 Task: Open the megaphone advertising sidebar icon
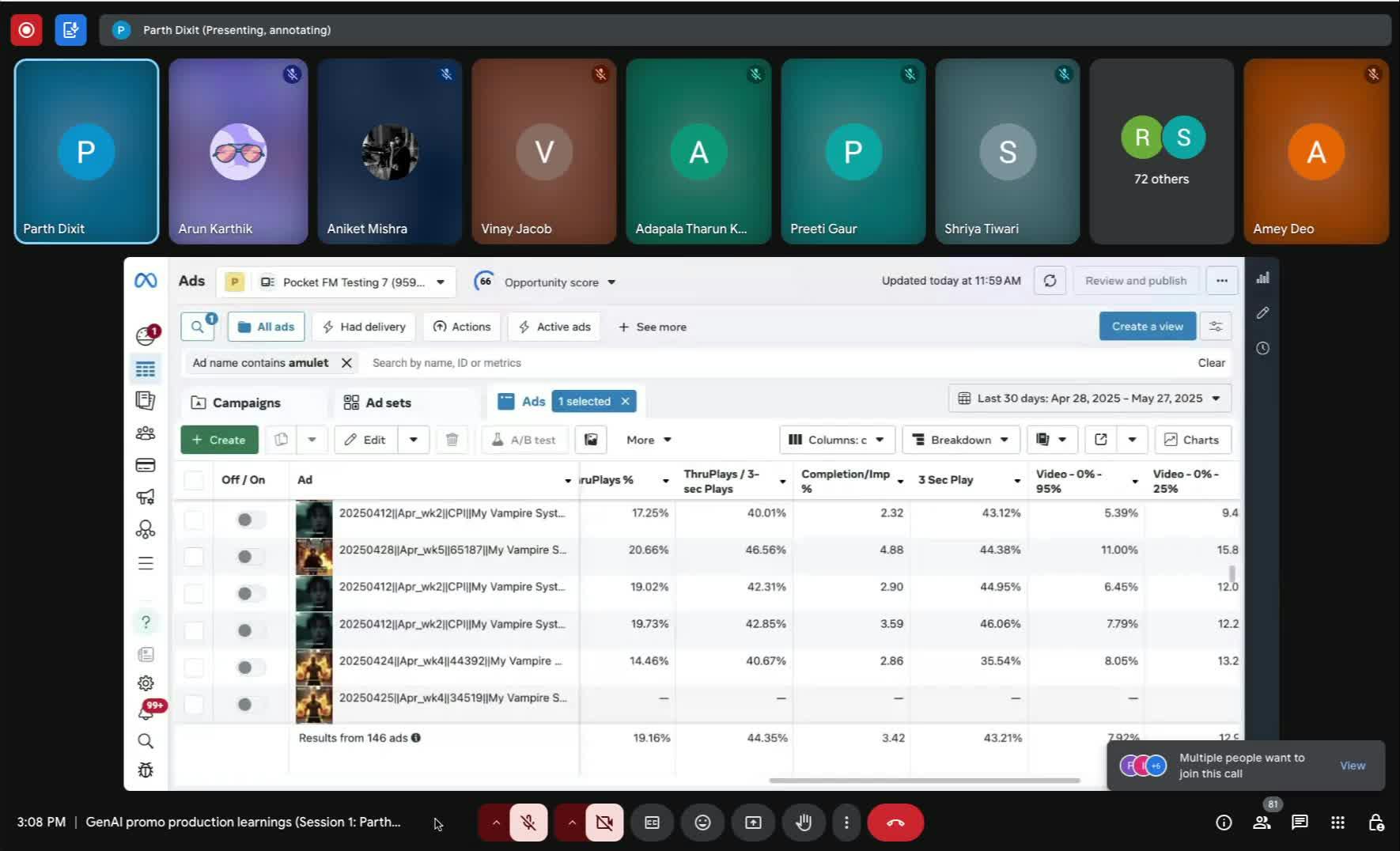146,497
